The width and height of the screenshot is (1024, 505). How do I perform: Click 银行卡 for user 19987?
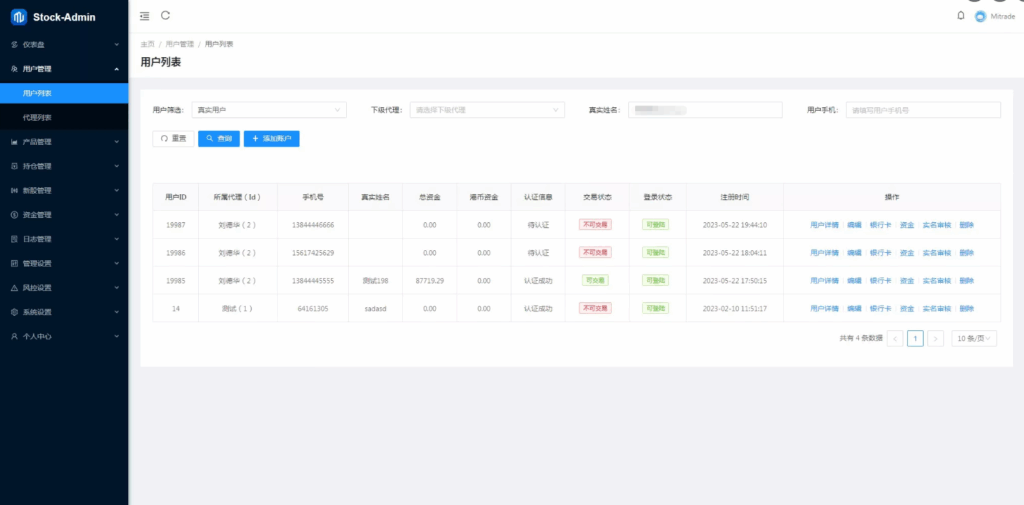coord(880,225)
